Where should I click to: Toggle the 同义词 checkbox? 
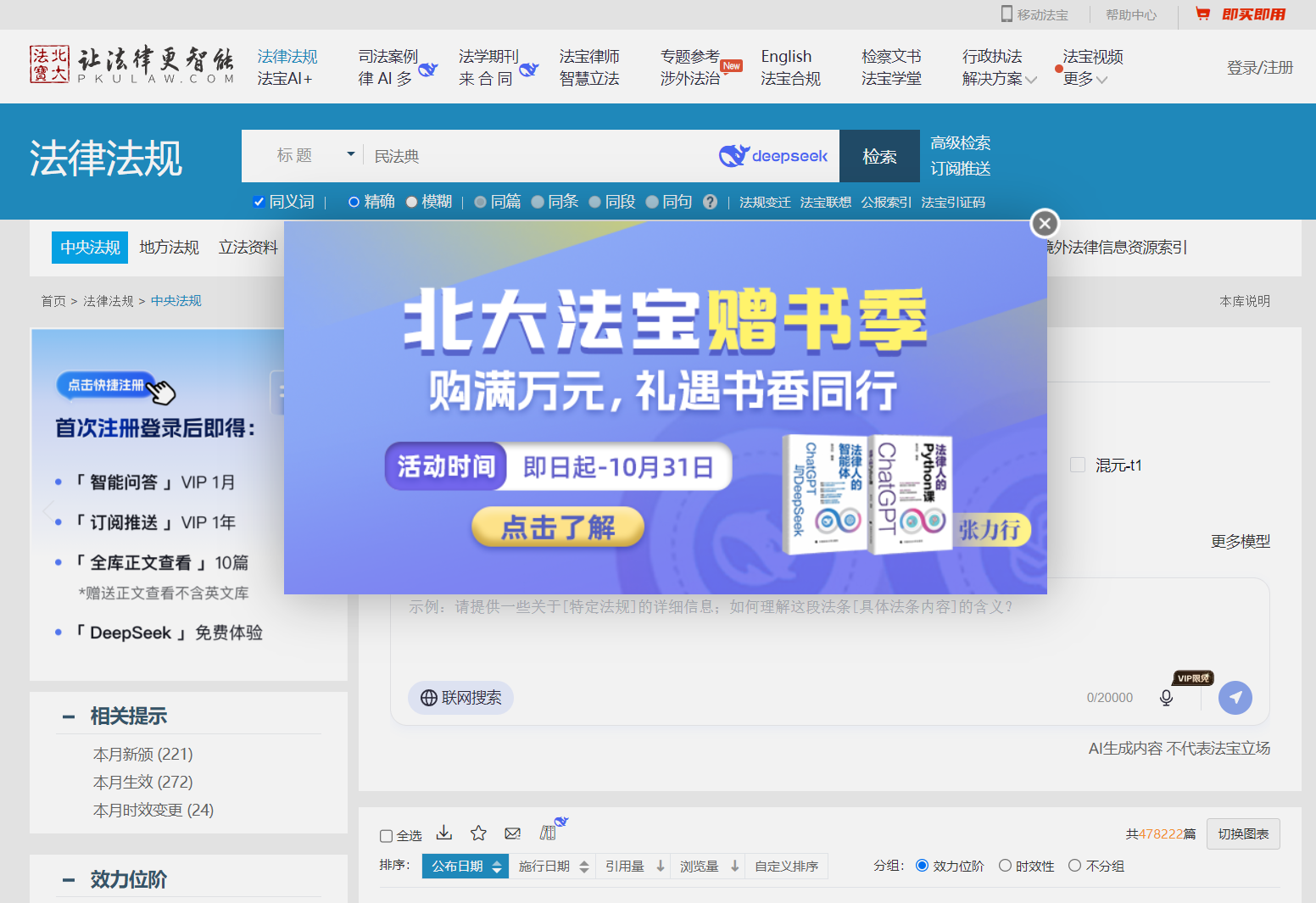point(259,202)
